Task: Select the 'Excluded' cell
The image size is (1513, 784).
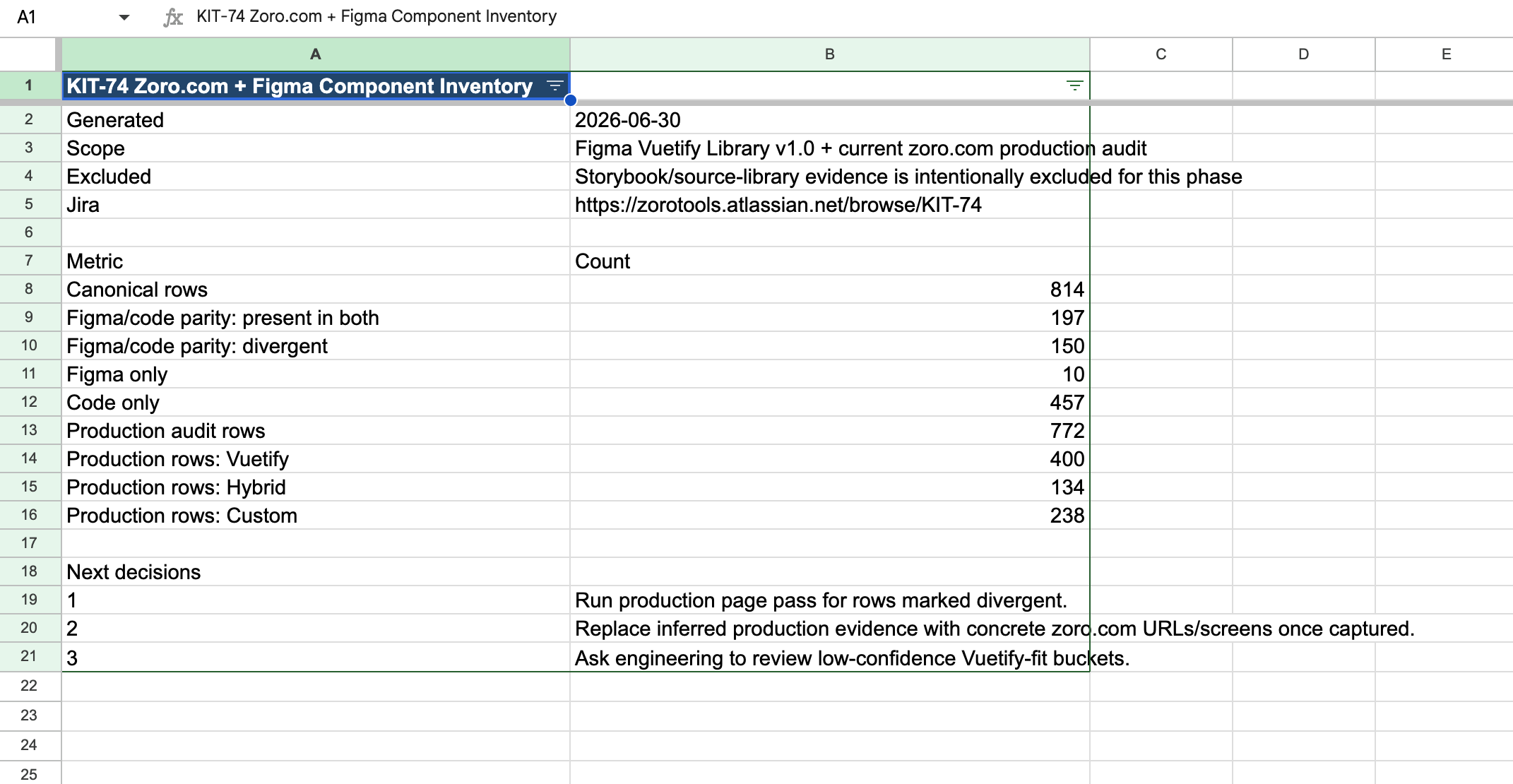Action: click(316, 176)
